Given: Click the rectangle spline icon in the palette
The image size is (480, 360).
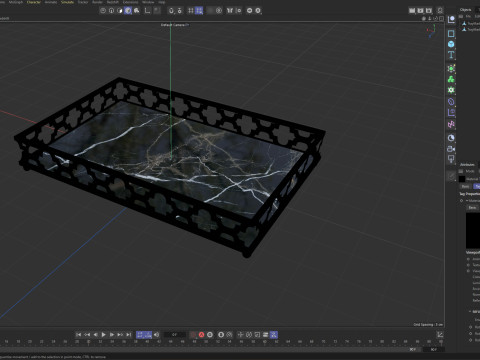Looking at the screenshot, I should pos(451,33).
